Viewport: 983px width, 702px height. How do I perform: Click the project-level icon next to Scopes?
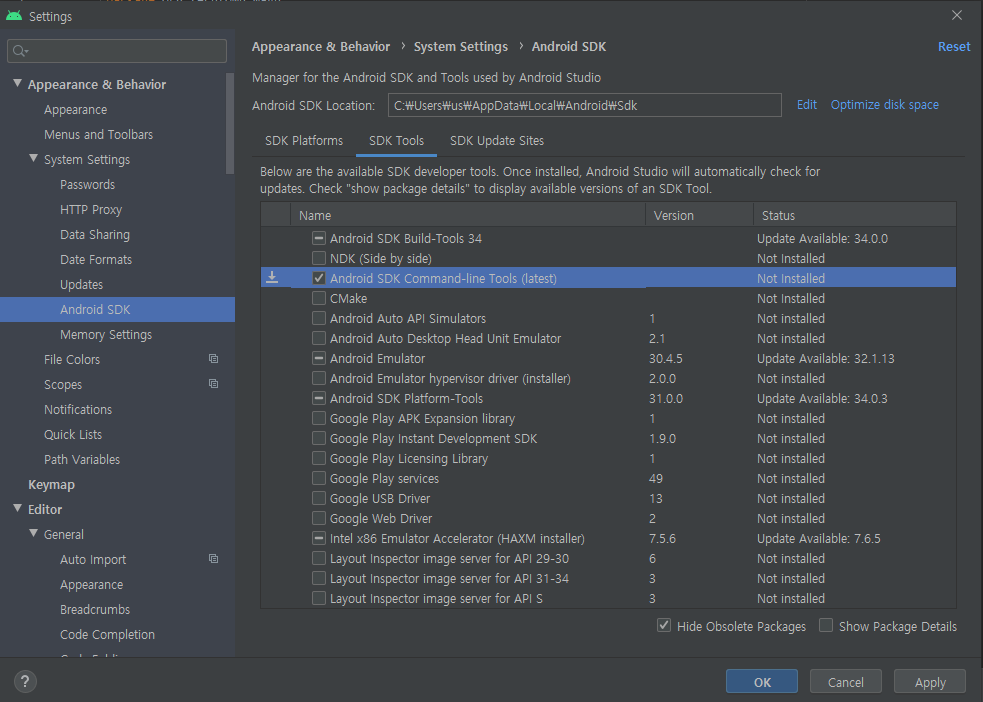pyautogui.click(x=213, y=384)
